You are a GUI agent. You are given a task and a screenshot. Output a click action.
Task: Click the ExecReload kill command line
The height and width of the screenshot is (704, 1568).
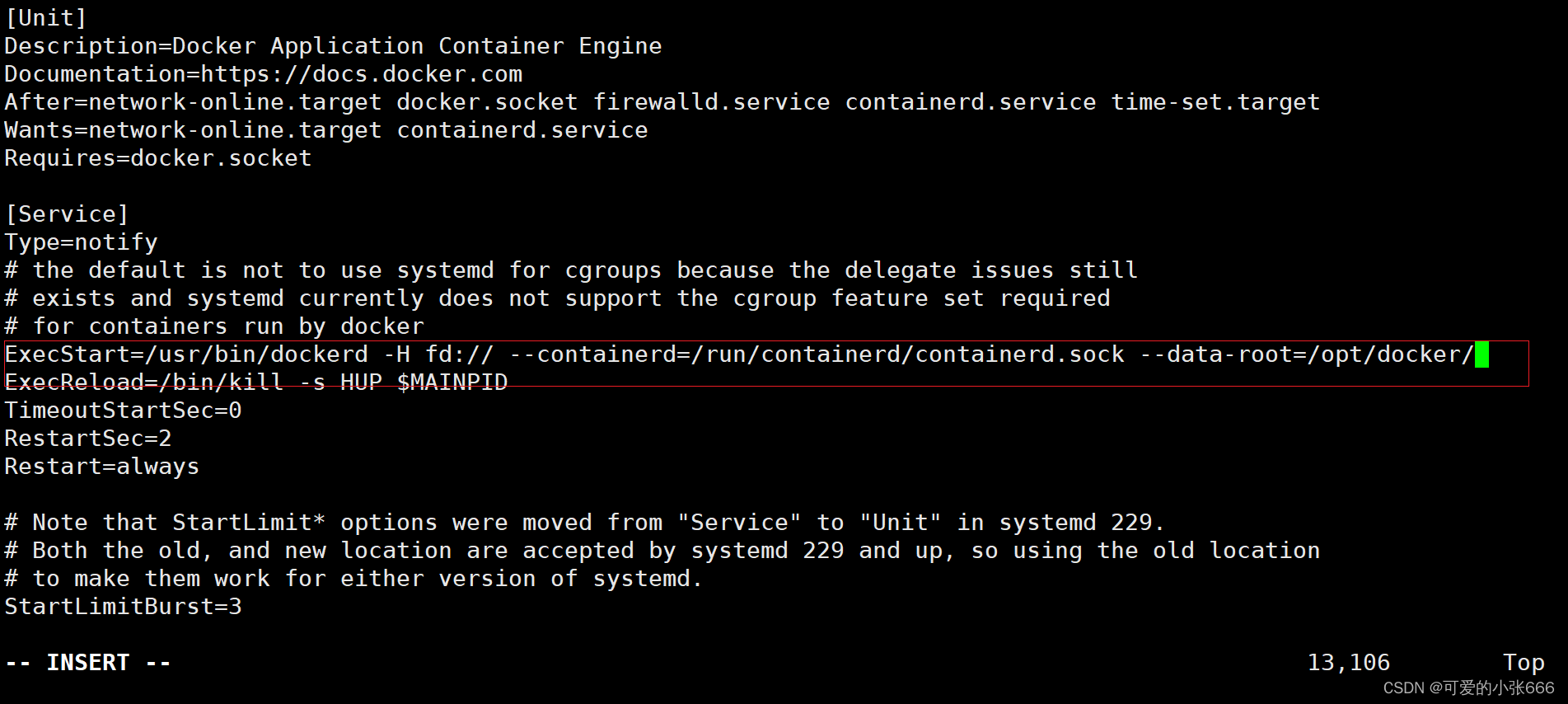click(x=256, y=383)
